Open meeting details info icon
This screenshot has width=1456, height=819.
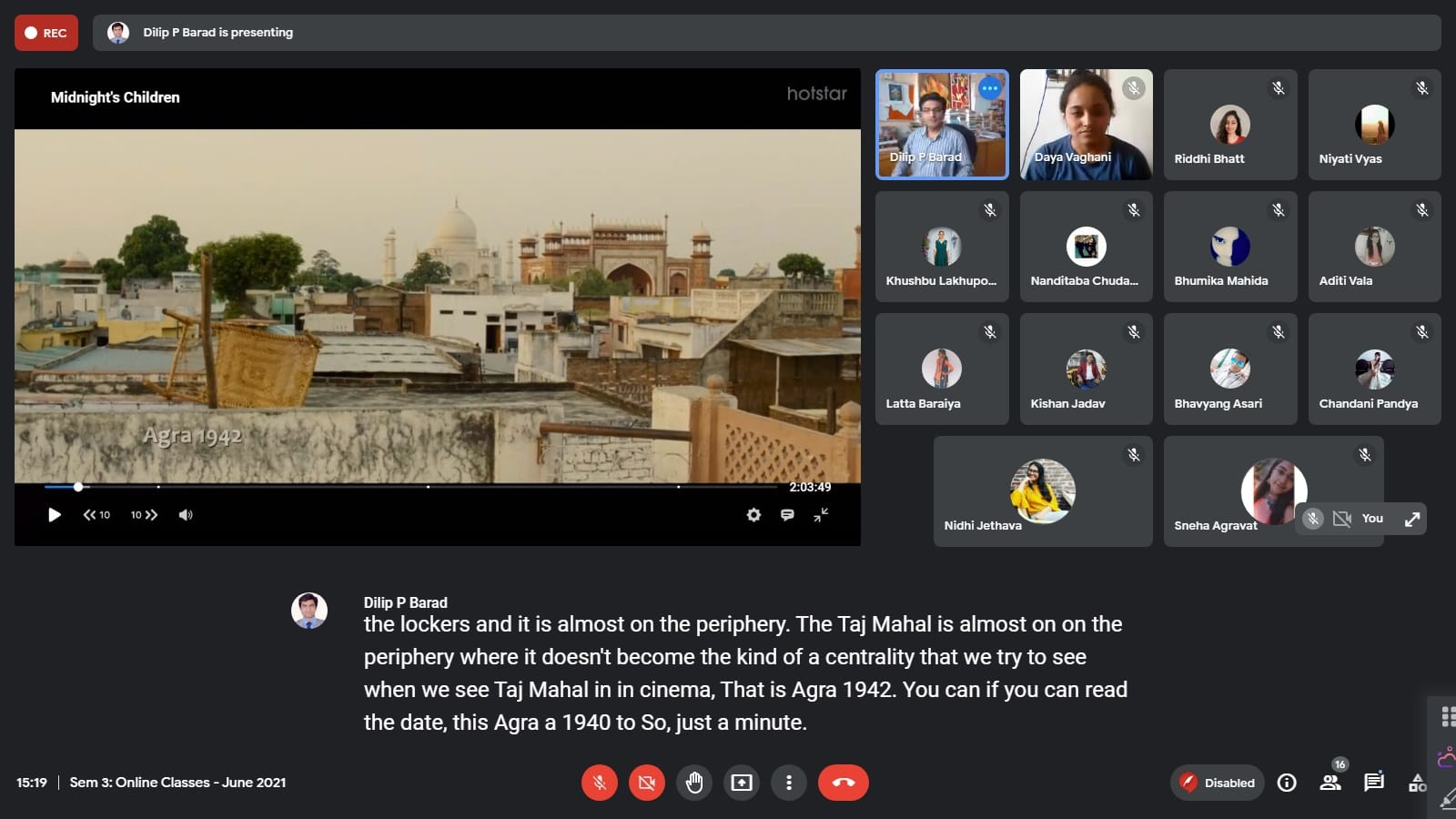point(1287,783)
